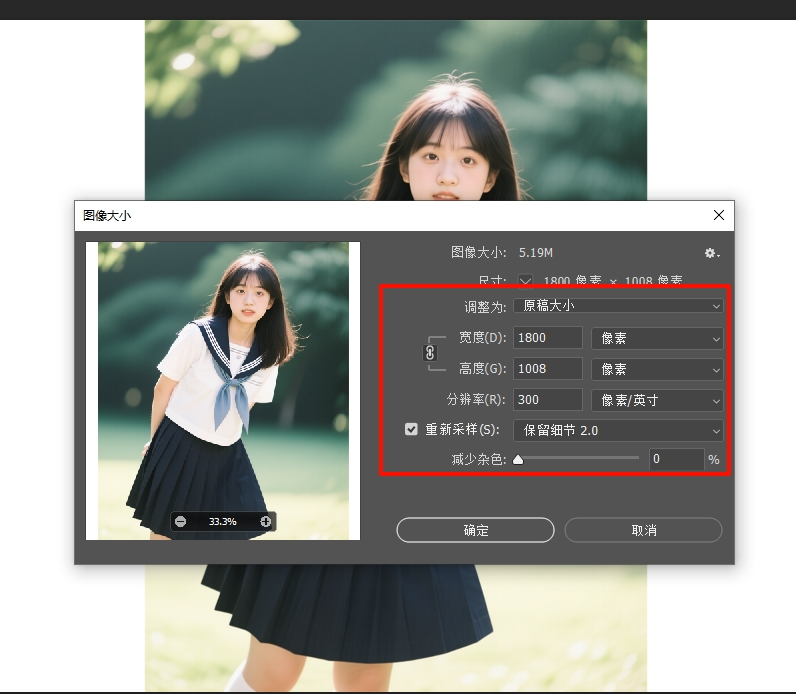Open the 调整为 原稿大小 dropdown
Screen dimensions: 796x694
pyautogui.click(x=618, y=306)
